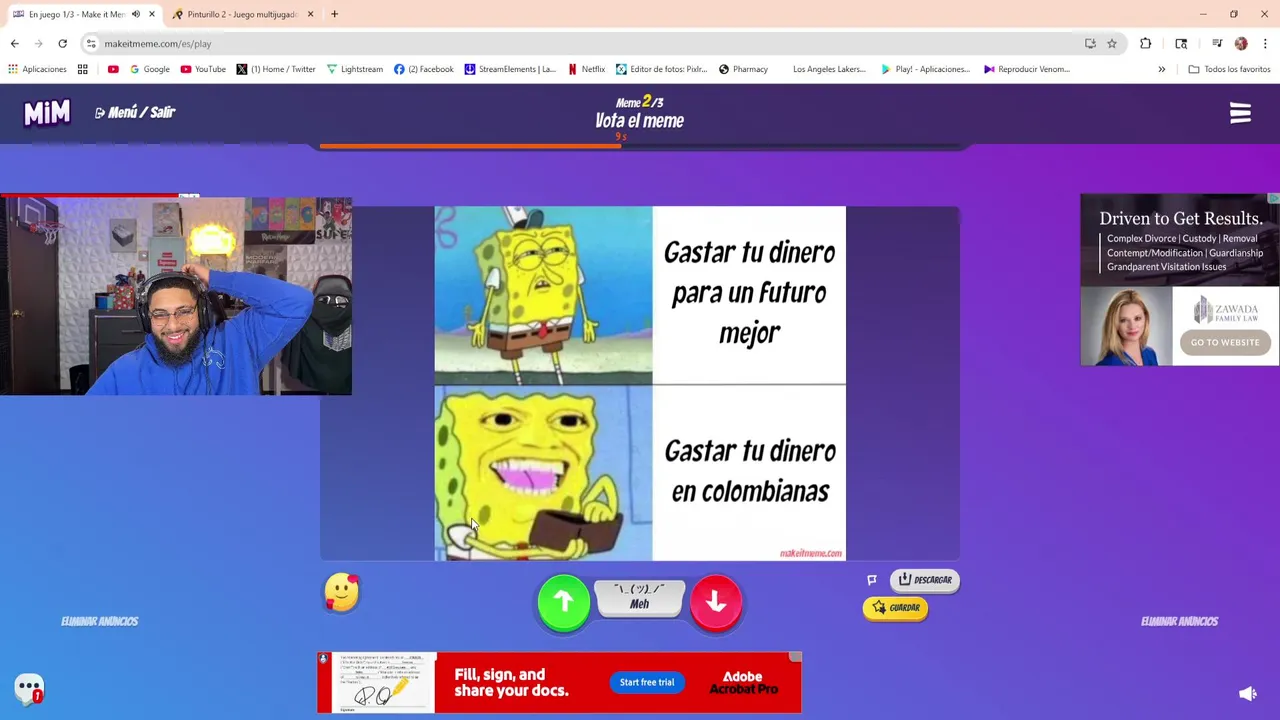This screenshot has width=1280, height=720.
Task: Click right ELIMINAR ANUNCIOS link
Action: pos(1179,621)
